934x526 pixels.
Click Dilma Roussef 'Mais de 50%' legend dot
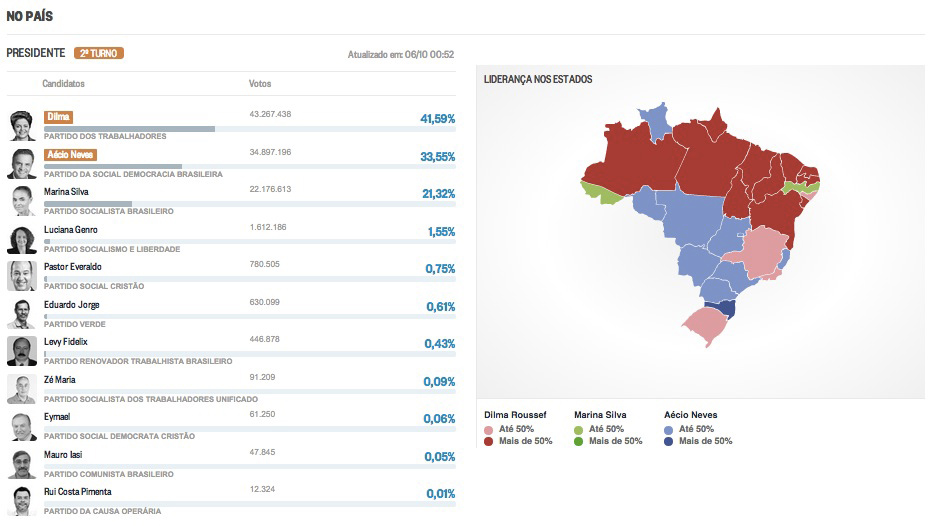click(x=489, y=441)
